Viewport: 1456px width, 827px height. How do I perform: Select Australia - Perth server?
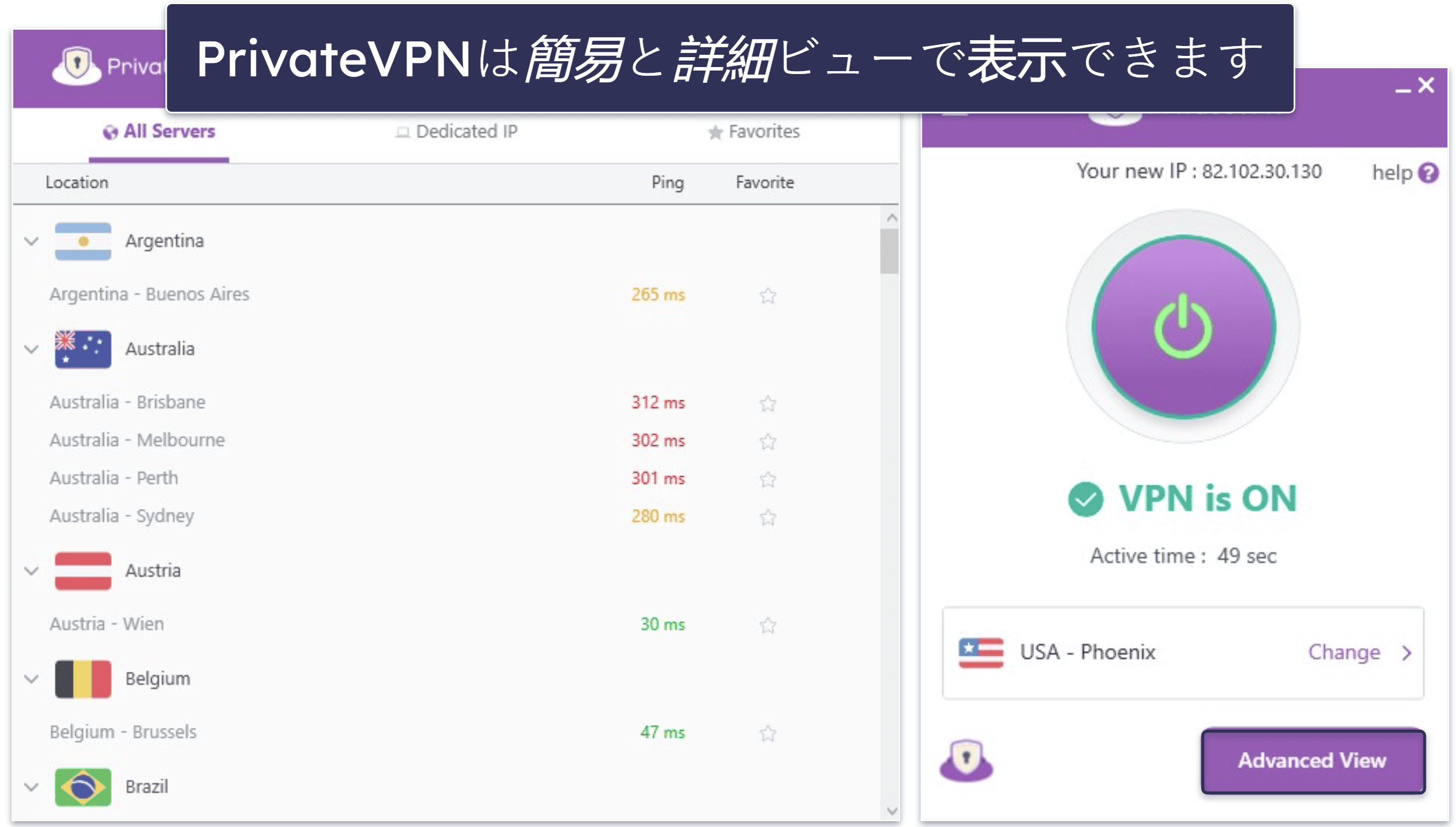coord(114,478)
